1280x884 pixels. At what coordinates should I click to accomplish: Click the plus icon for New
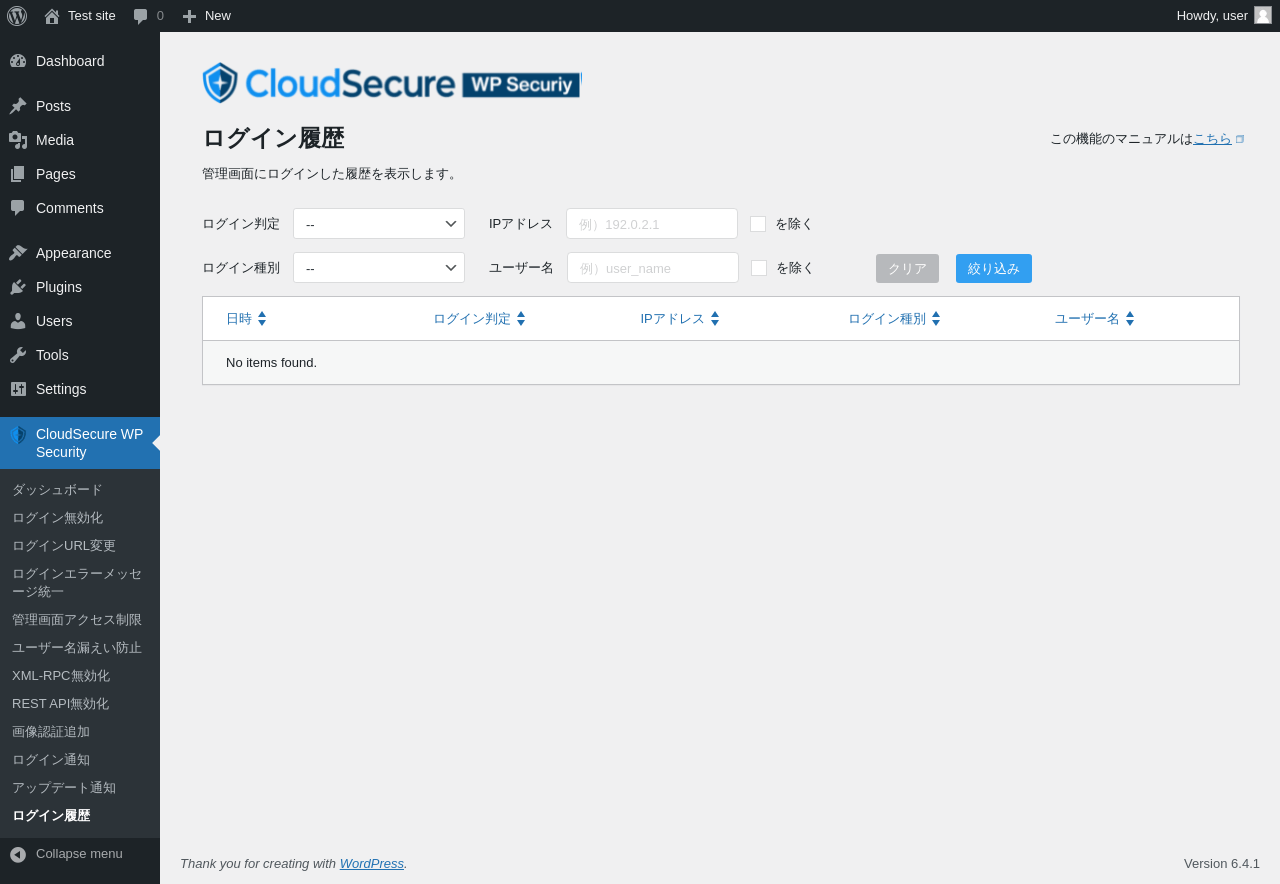pos(189,16)
